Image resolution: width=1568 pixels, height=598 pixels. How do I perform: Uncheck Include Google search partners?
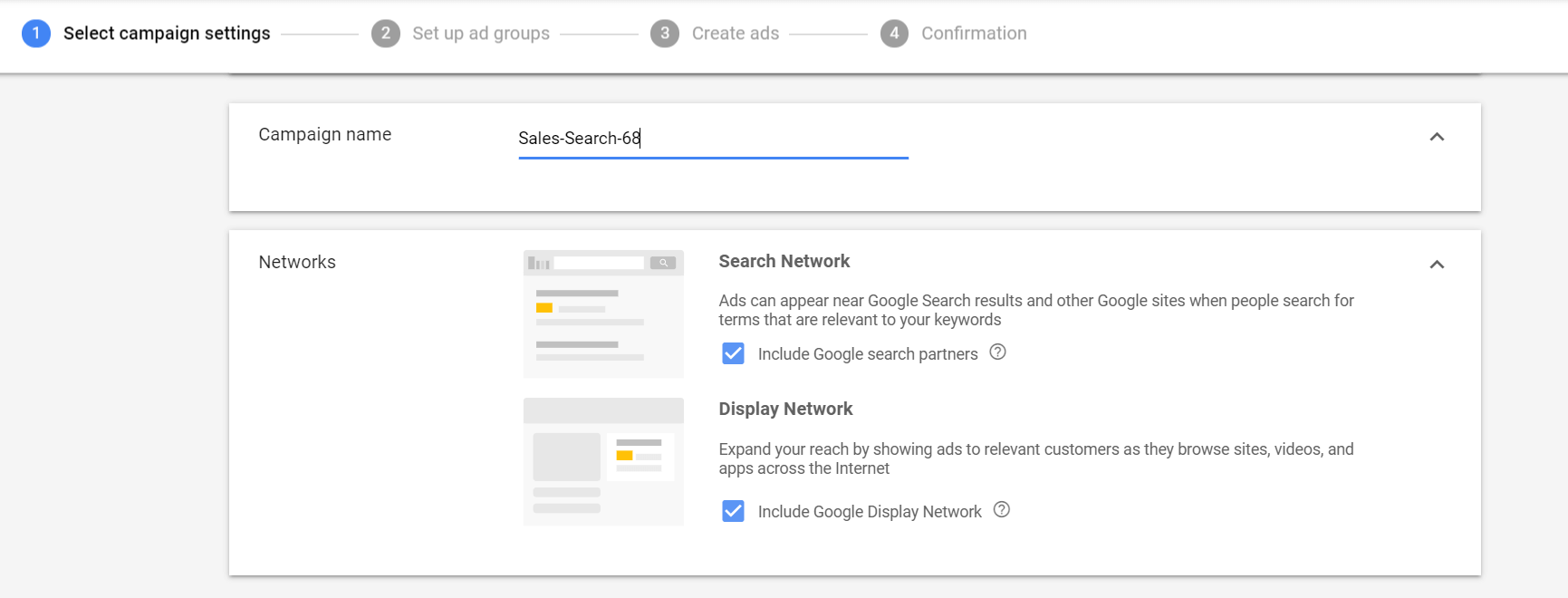point(733,353)
